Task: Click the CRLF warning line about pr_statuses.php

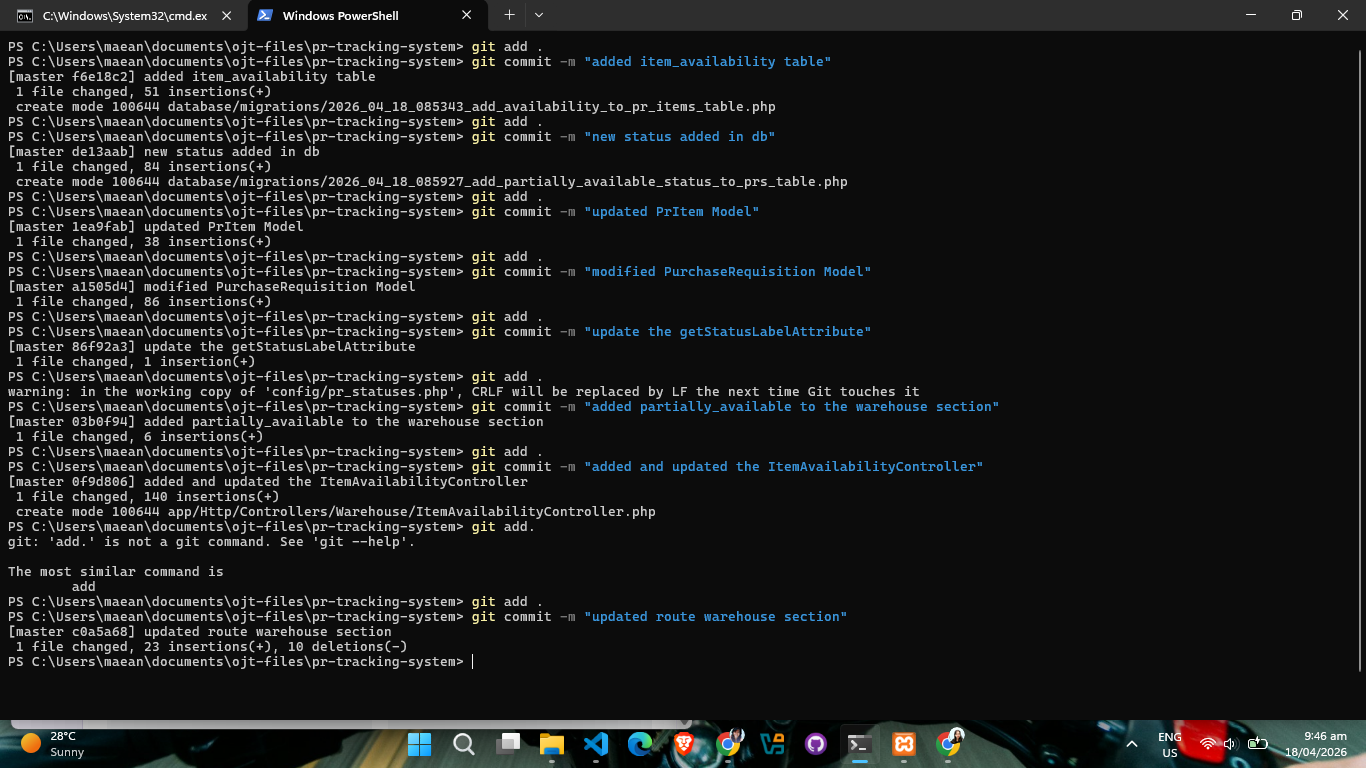Action: [x=464, y=392]
